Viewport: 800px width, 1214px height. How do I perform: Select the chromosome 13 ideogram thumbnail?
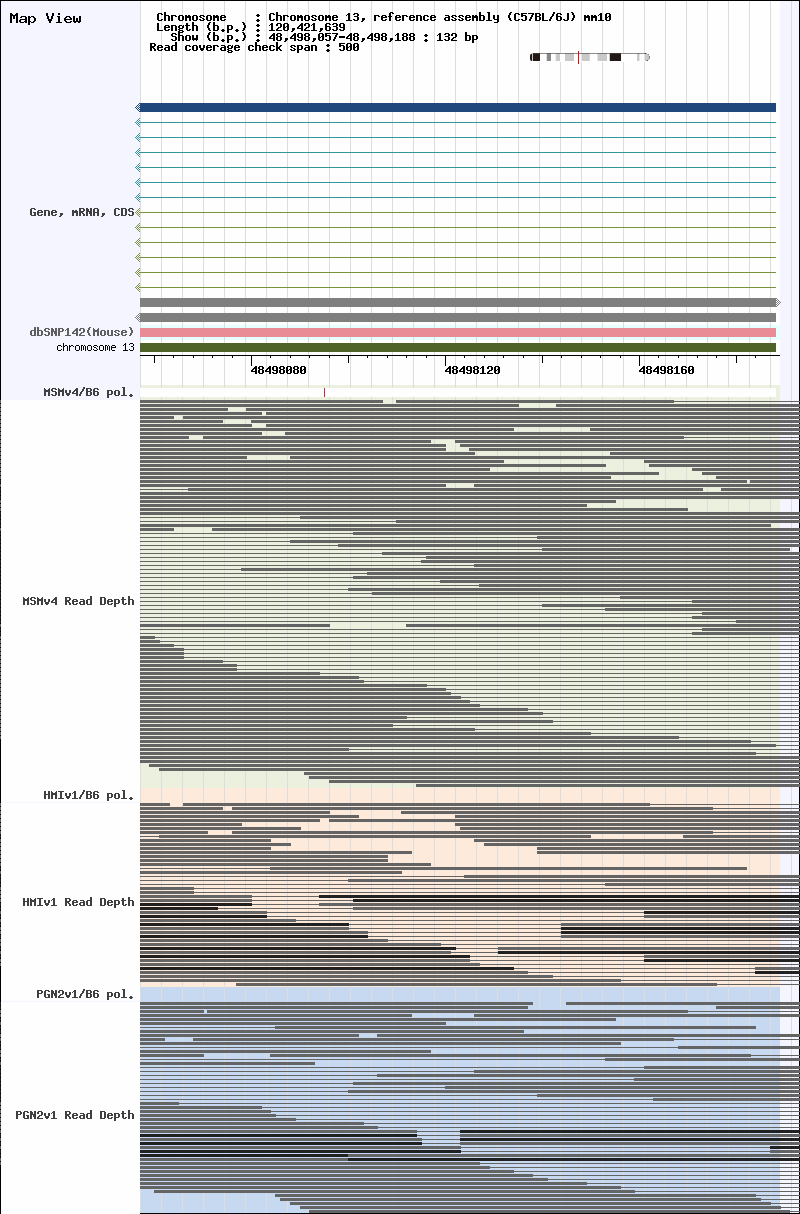[x=590, y=57]
